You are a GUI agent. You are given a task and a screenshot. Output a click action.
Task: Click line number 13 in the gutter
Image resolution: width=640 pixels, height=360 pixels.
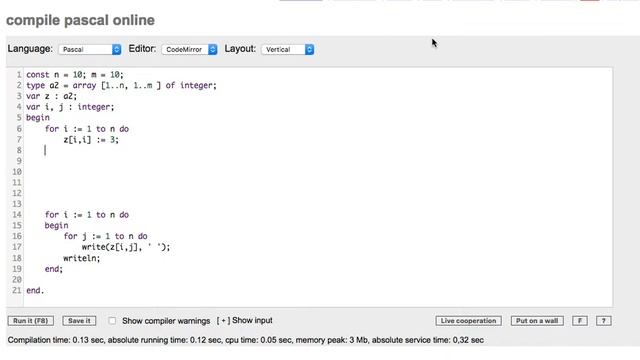click(x=17, y=204)
